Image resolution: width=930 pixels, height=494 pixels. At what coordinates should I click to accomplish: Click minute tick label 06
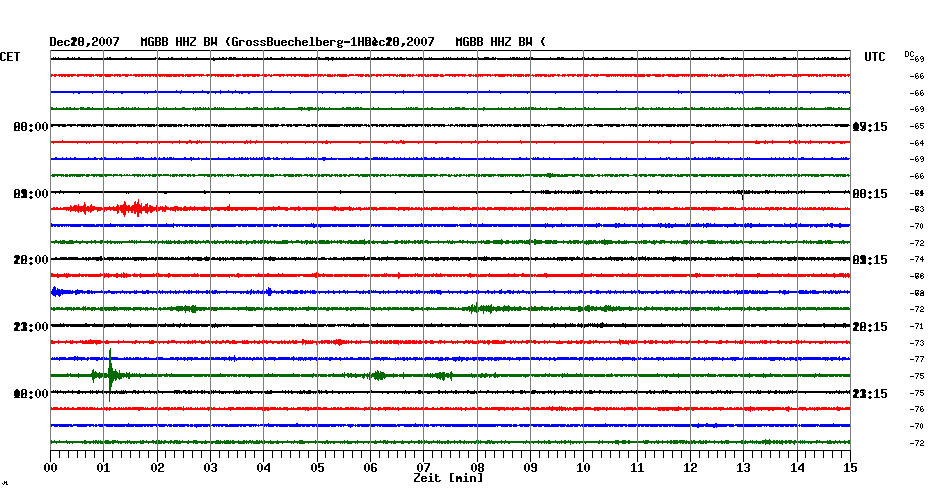tap(370, 468)
